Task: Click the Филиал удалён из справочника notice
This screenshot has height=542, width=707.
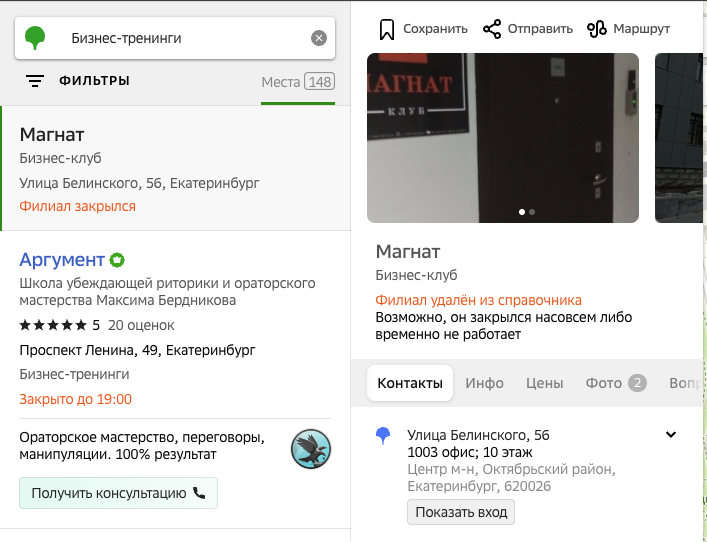Action: coord(478,300)
